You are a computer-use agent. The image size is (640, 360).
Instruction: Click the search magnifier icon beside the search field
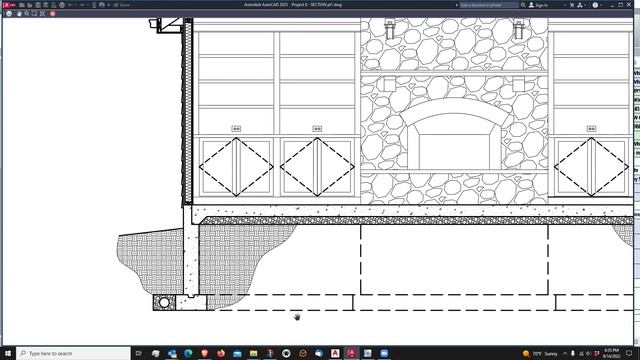(523, 5)
